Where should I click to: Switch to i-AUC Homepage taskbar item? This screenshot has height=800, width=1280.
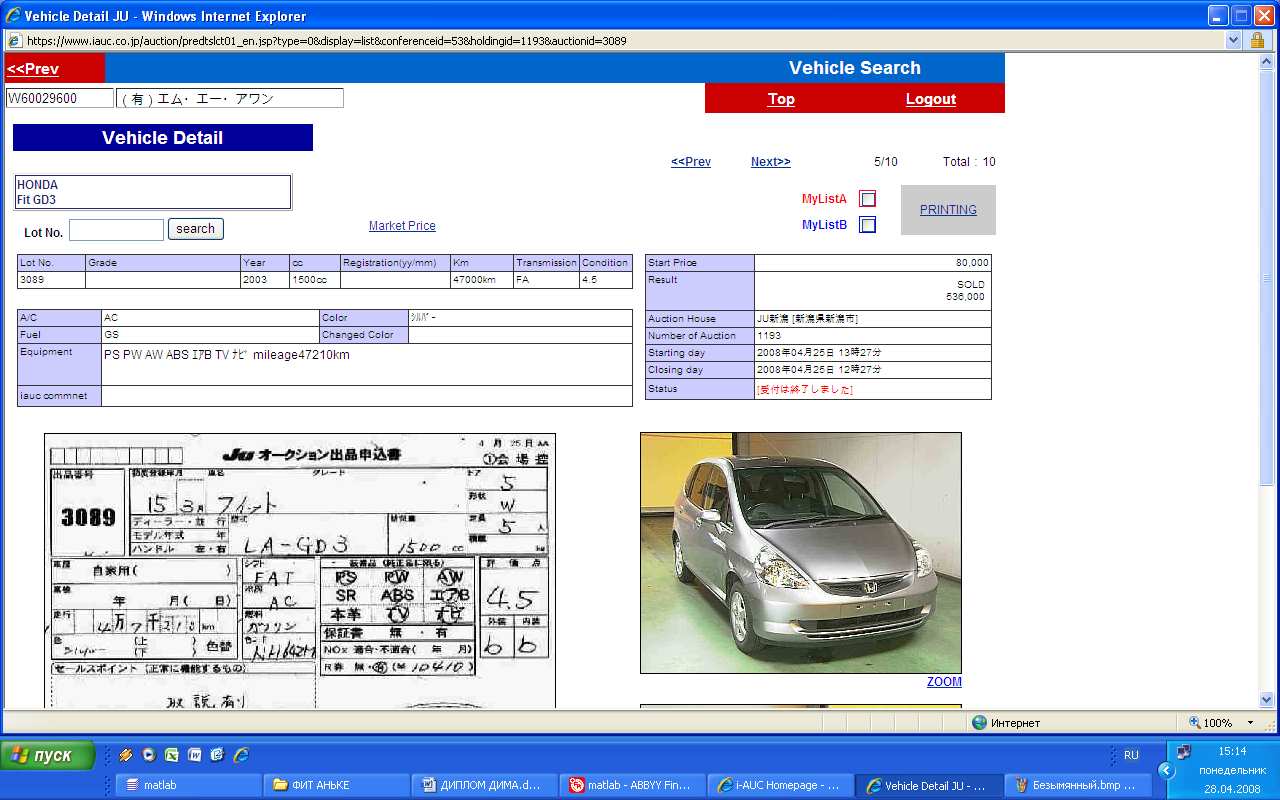tap(781, 786)
